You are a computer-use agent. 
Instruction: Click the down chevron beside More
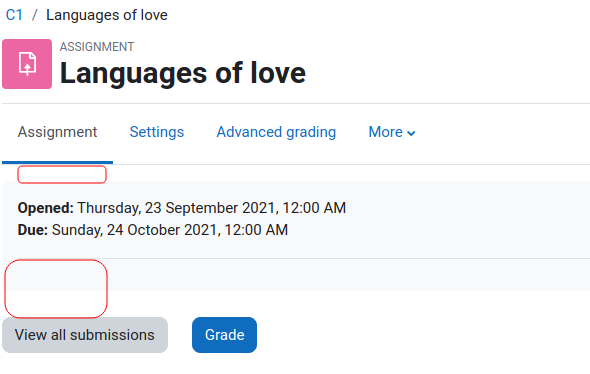[x=411, y=133]
